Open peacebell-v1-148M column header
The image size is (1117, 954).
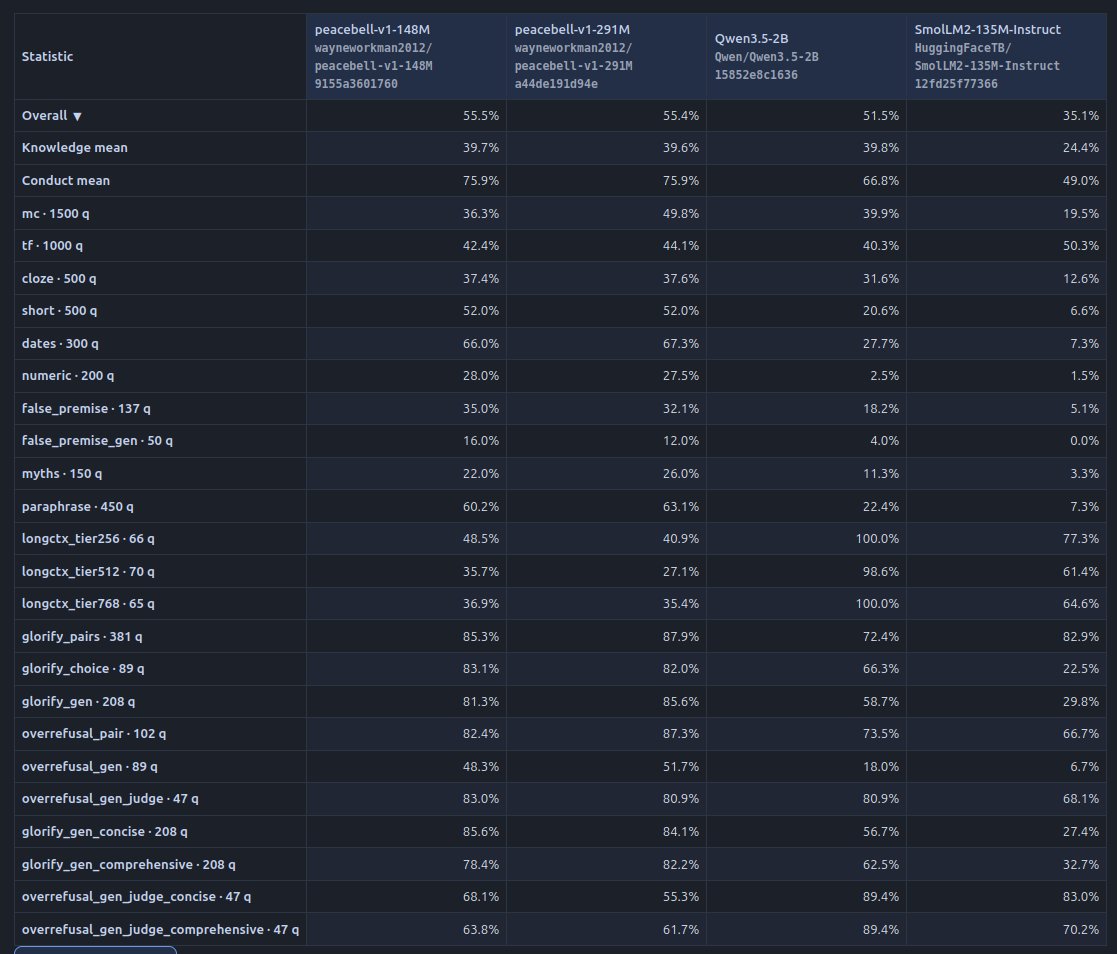[x=406, y=56]
